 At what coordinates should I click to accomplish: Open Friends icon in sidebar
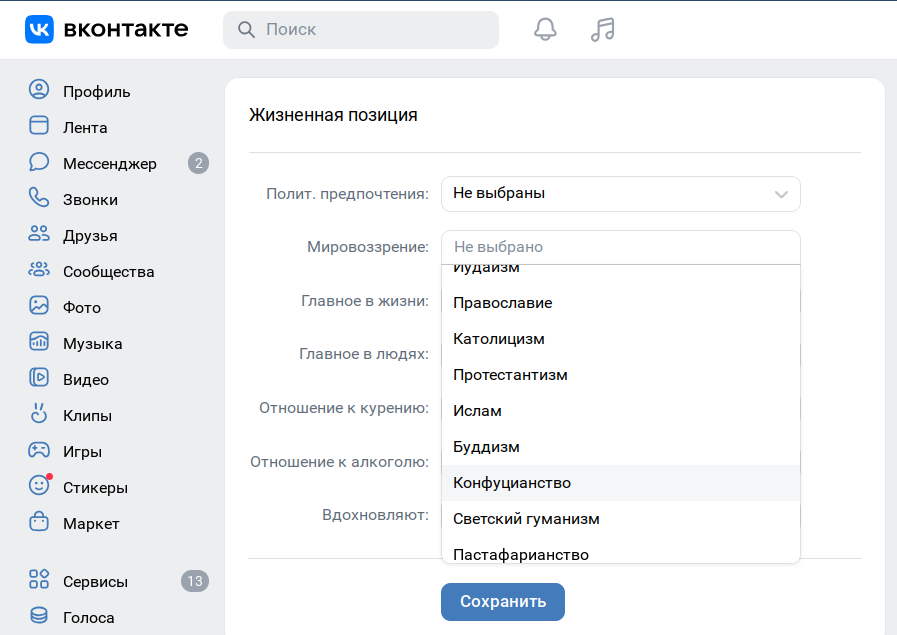click(39, 235)
